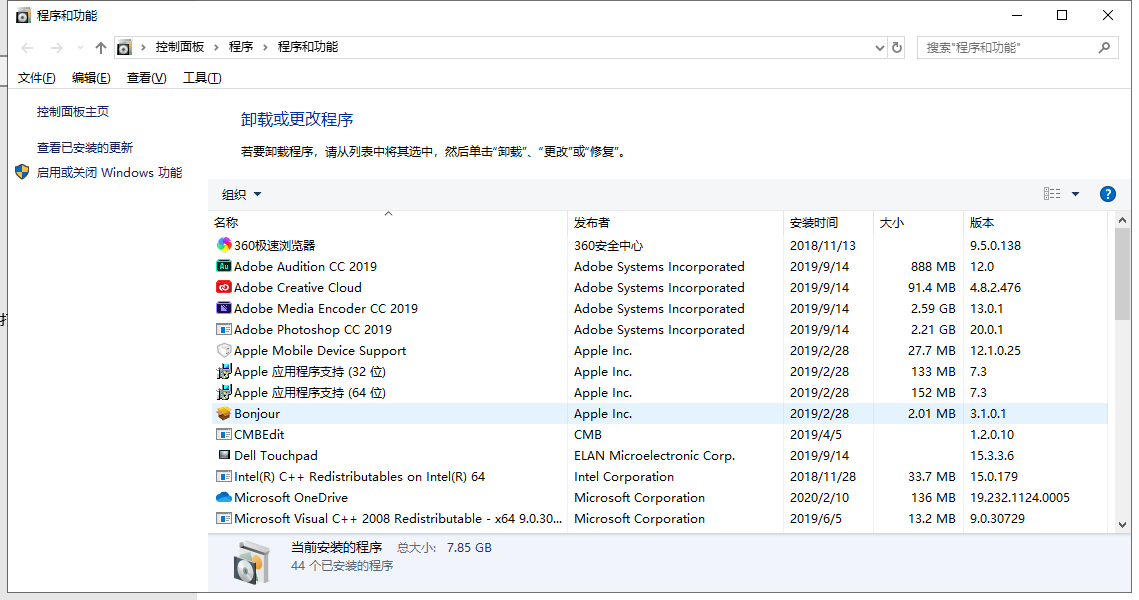The width and height of the screenshot is (1139, 600).
Task: Navigate forward with the forward arrow
Action: point(57,48)
